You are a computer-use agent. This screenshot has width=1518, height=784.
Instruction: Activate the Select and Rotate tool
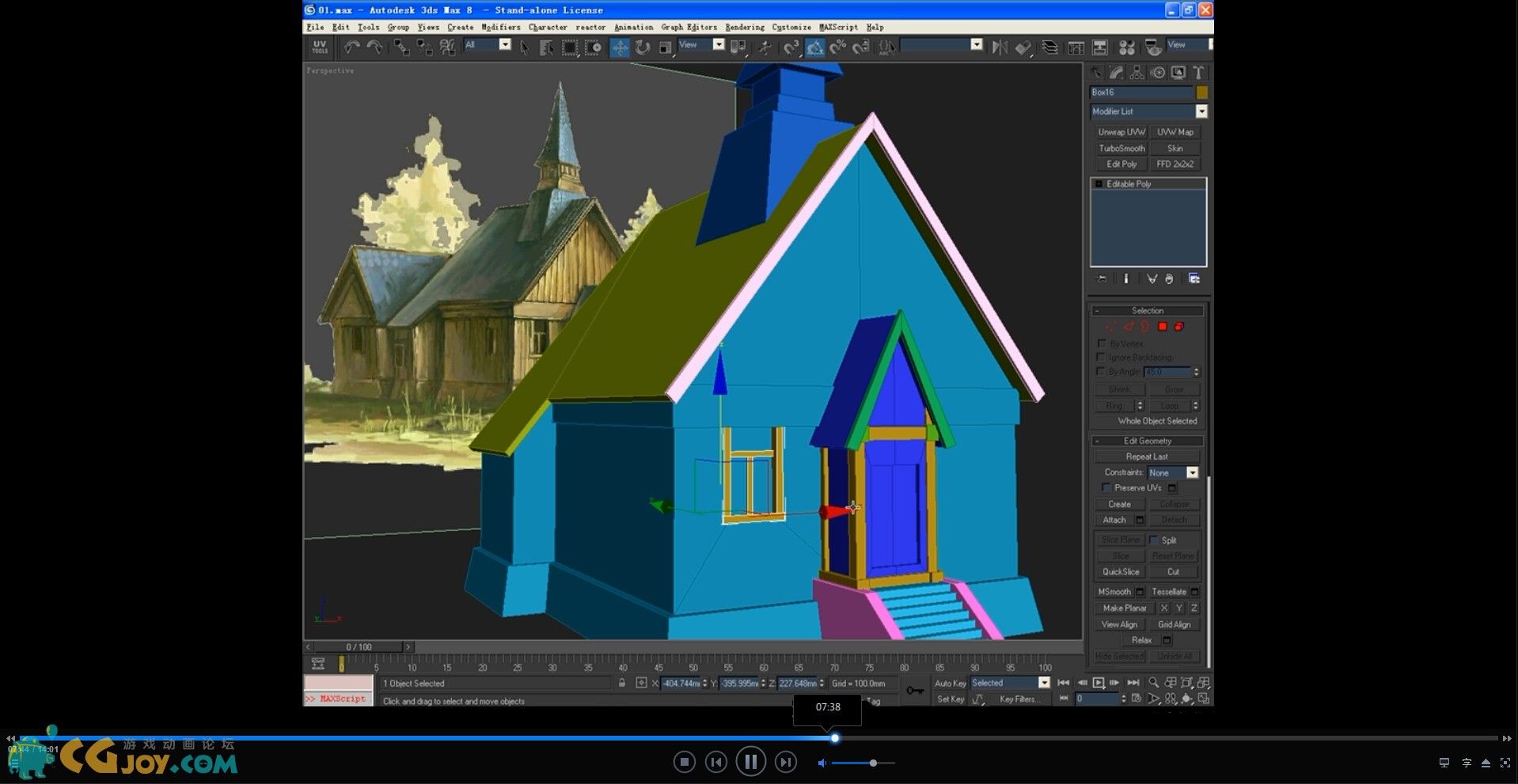[643, 47]
